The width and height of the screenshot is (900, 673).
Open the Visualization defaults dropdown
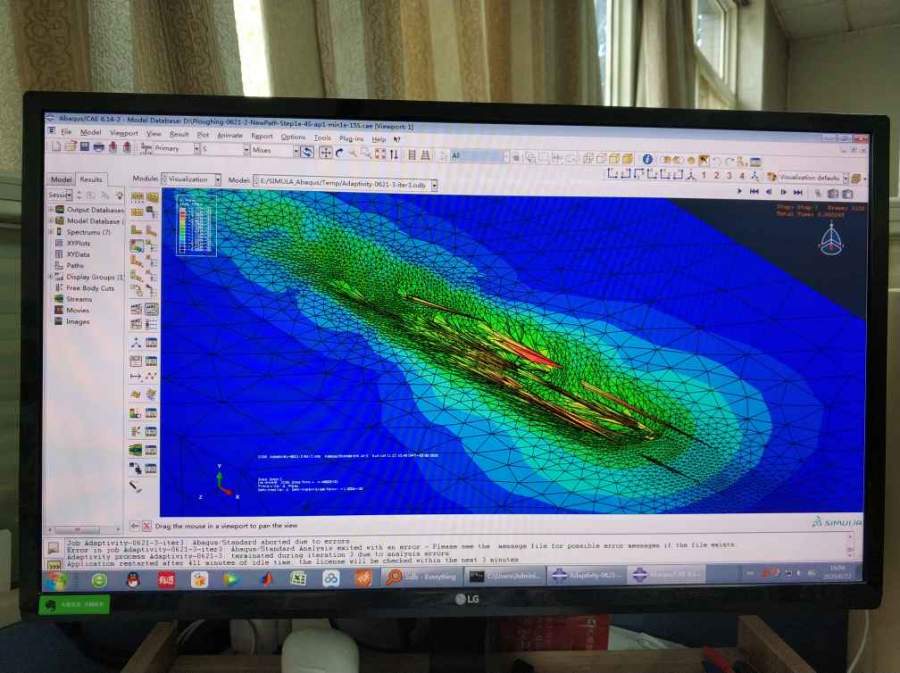pos(845,178)
